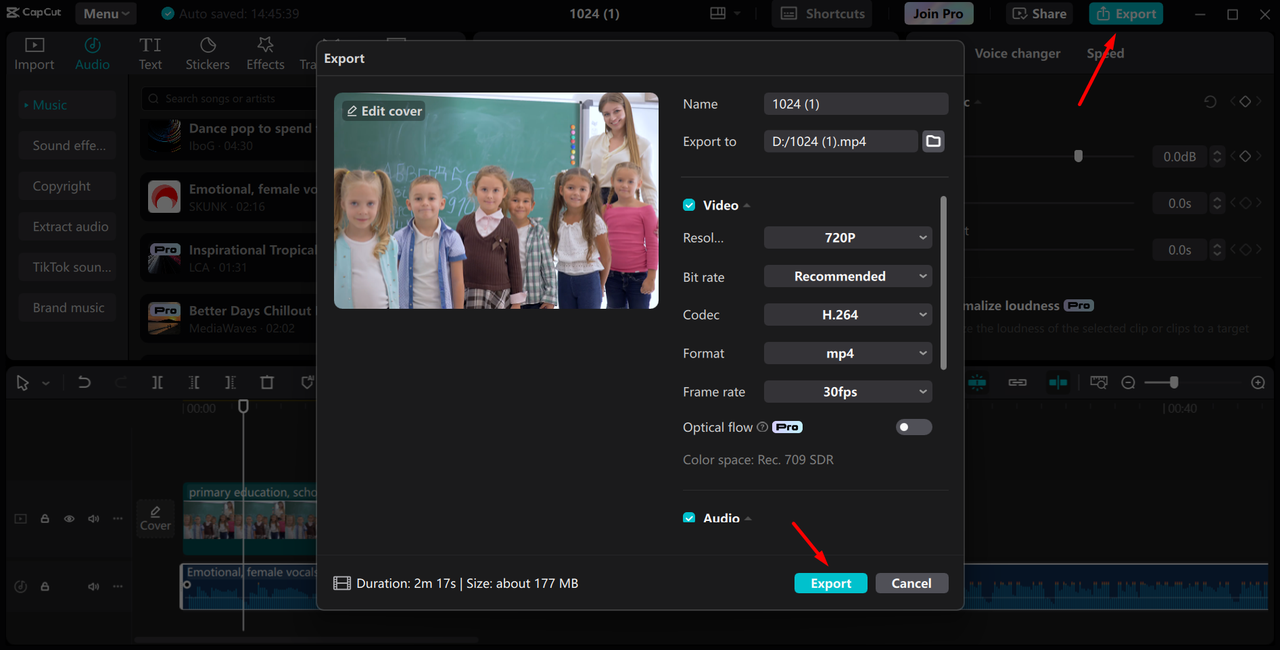The width and height of the screenshot is (1280, 650).
Task: Toggle the linkage chain icon in timeline toolbar
Action: pyautogui.click(x=1017, y=383)
